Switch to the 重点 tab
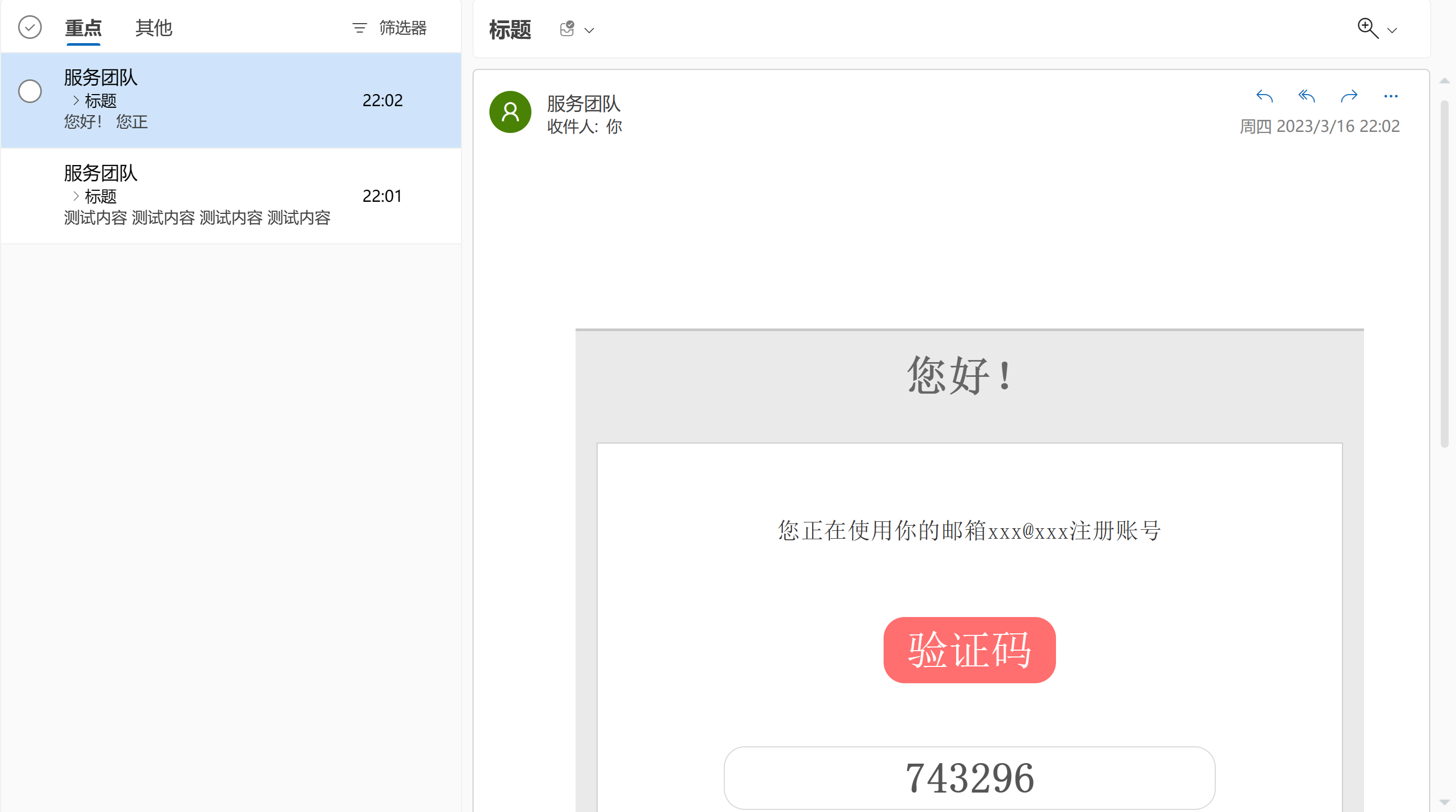This screenshot has width=1456, height=812. click(83, 28)
